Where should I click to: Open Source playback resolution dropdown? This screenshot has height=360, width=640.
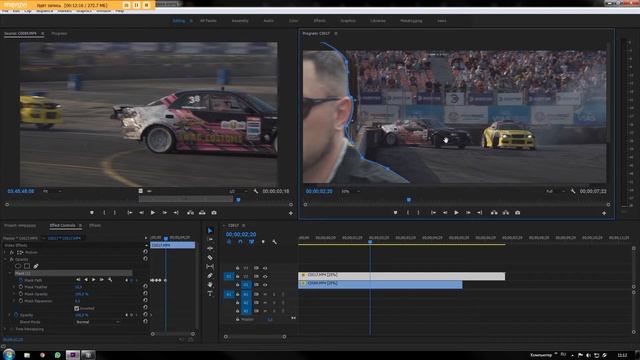click(x=238, y=191)
